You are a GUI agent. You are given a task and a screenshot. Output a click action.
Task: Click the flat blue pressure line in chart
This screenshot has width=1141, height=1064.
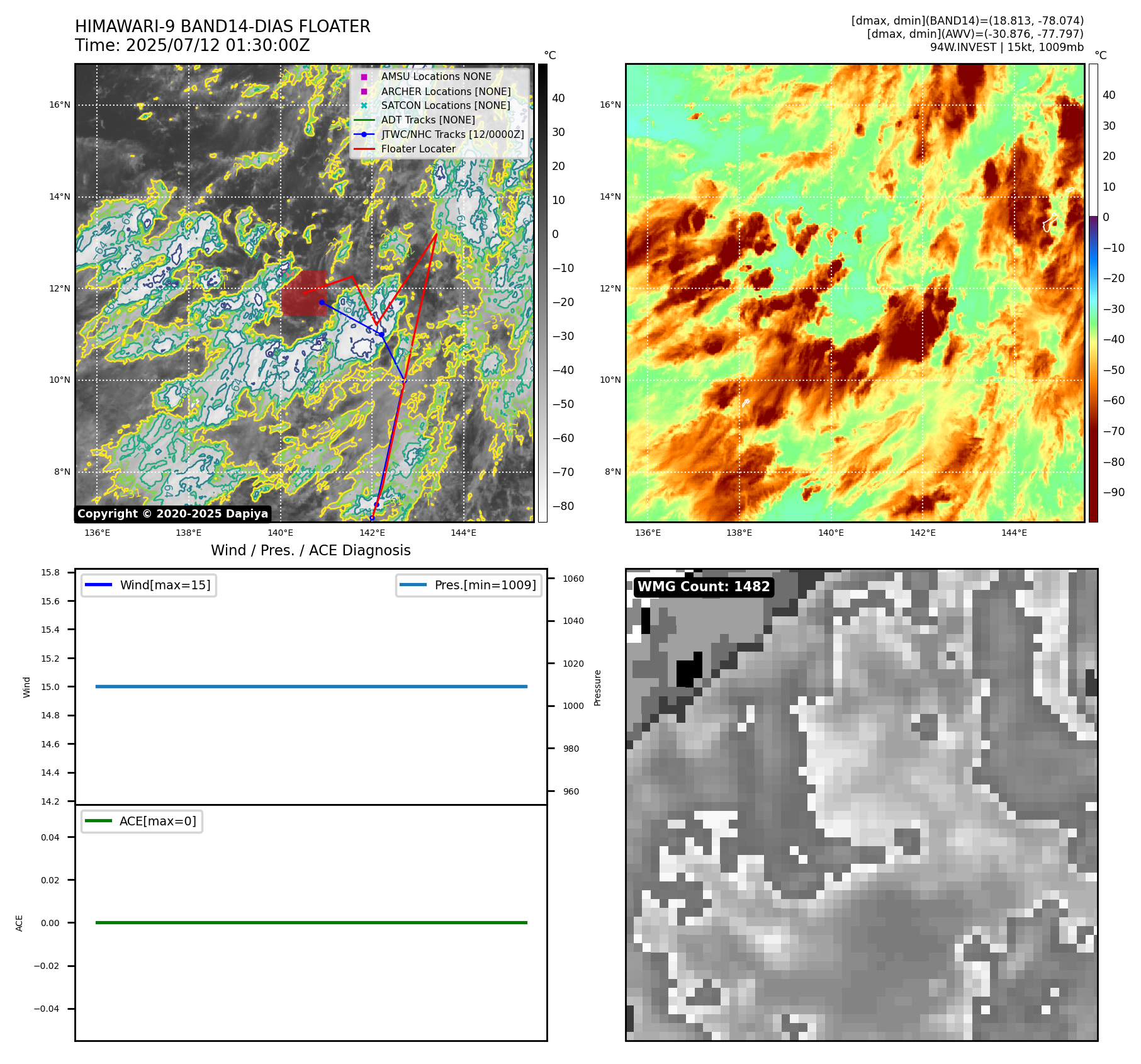[x=312, y=686]
